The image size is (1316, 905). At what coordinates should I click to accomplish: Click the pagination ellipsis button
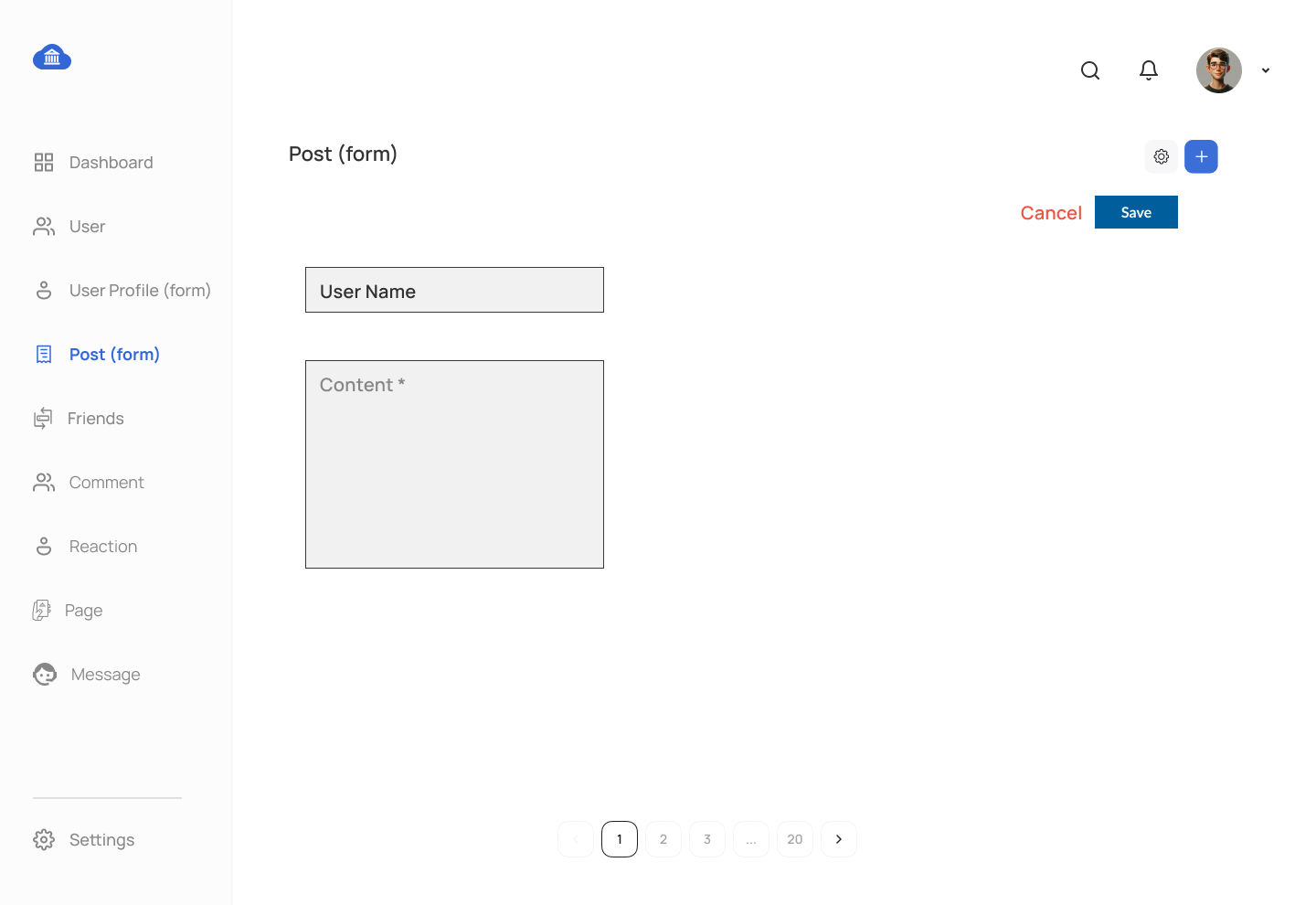[751, 839]
